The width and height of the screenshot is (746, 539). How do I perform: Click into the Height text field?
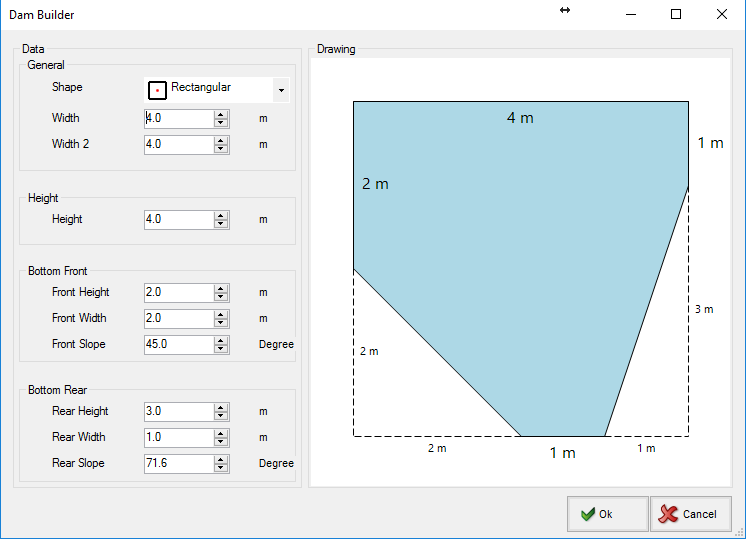(x=178, y=219)
